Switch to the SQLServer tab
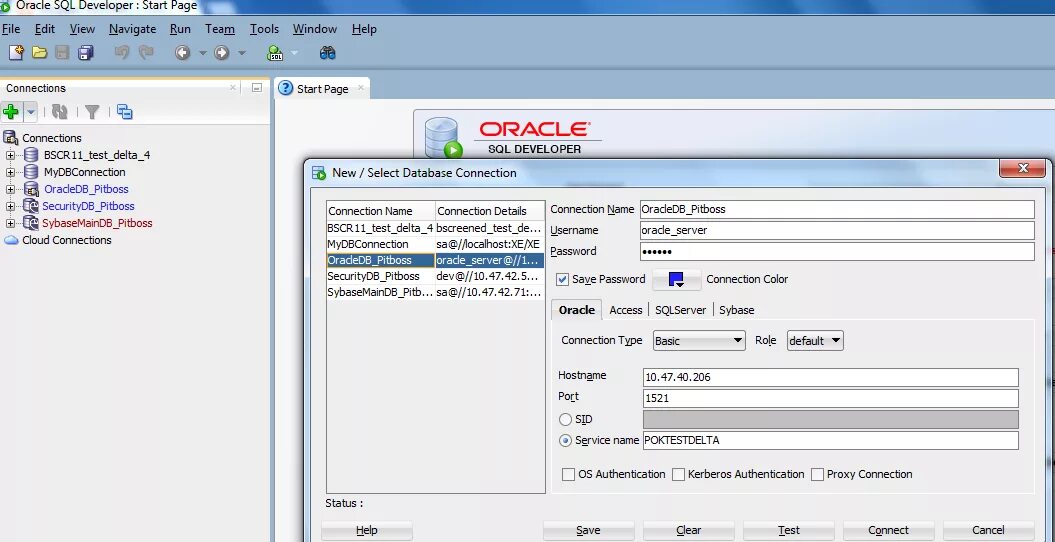This screenshot has width=1055, height=542. (x=680, y=310)
